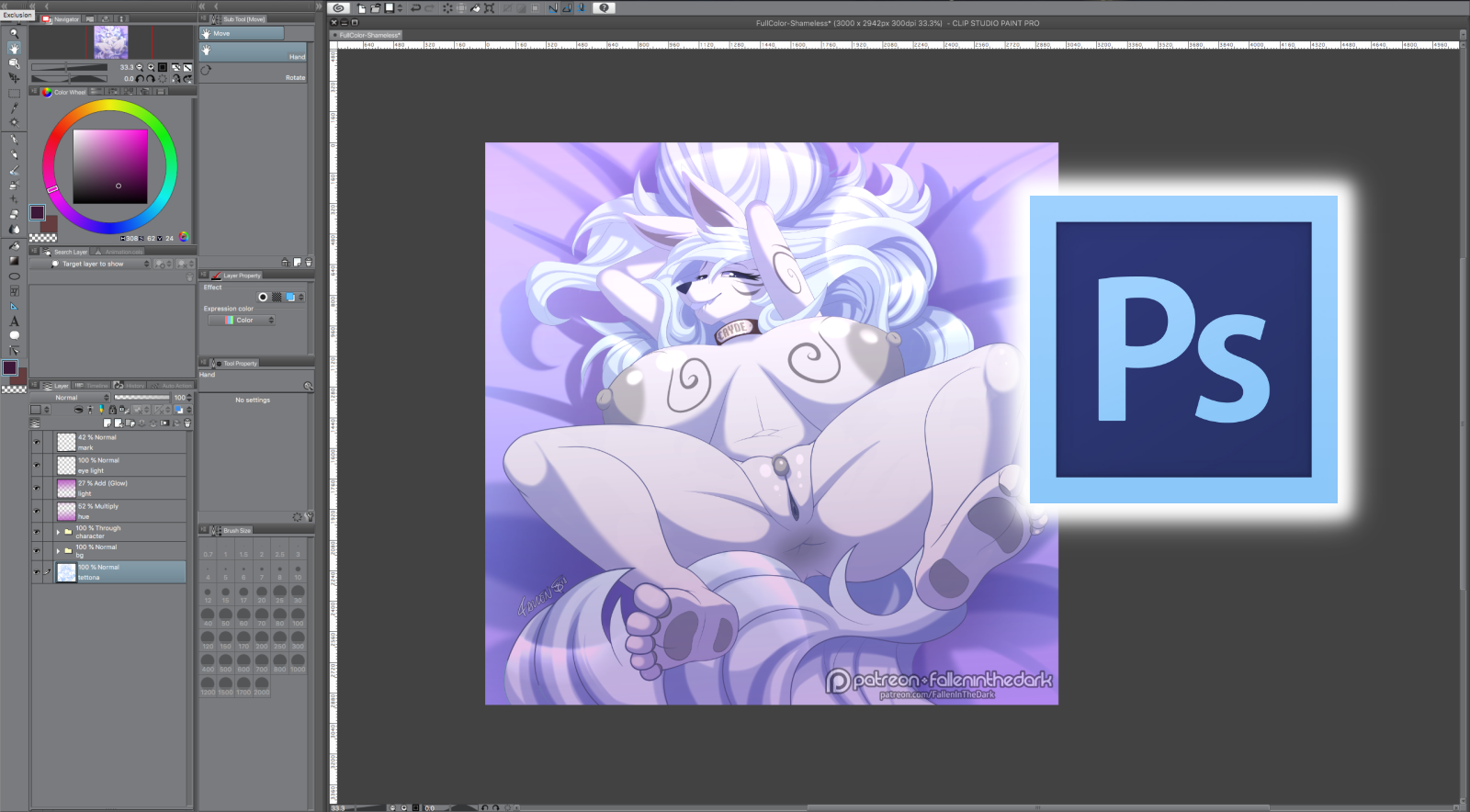This screenshot has width=1470, height=812.
Task: Select the rectangular Selection Area tool
Action: click(x=14, y=94)
